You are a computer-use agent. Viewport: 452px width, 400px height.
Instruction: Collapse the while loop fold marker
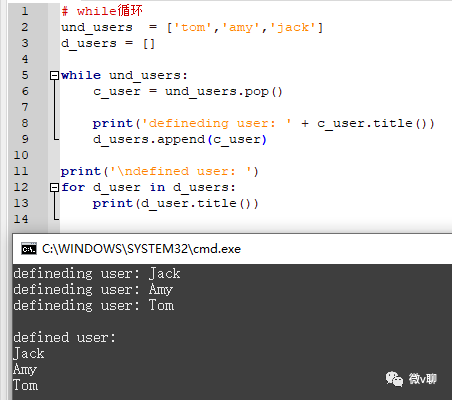tap(54, 75)
